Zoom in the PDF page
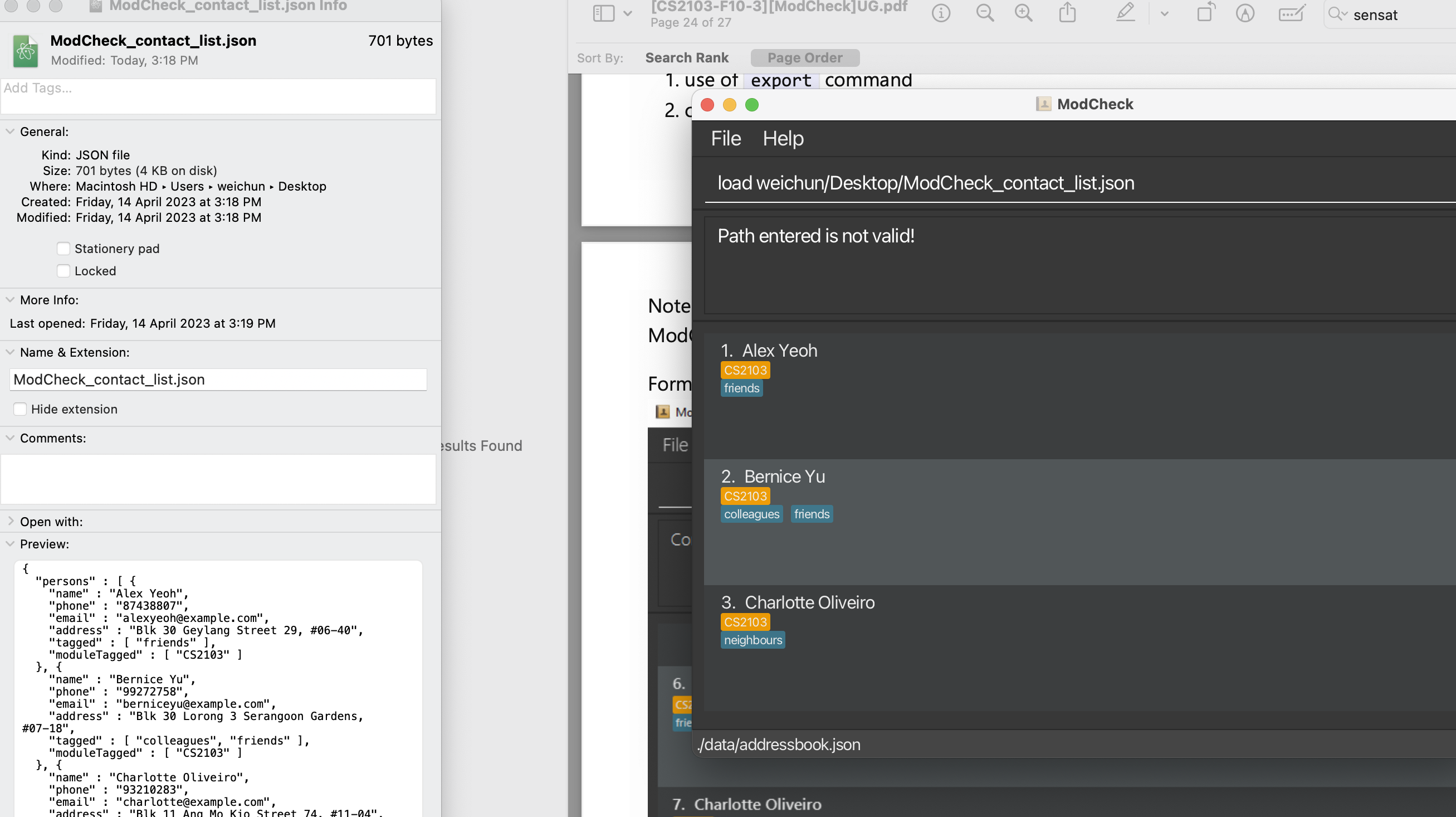The width and height of the screenshot is (1456, 817). [x=1024, y=13]
